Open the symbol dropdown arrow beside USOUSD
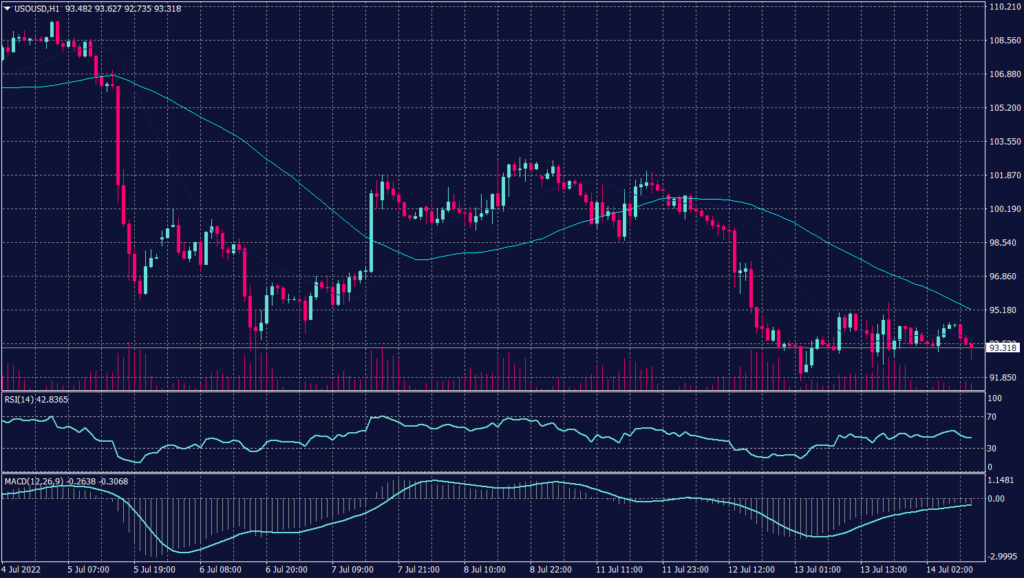This screenshot has width=1024, height=578. 8,7
